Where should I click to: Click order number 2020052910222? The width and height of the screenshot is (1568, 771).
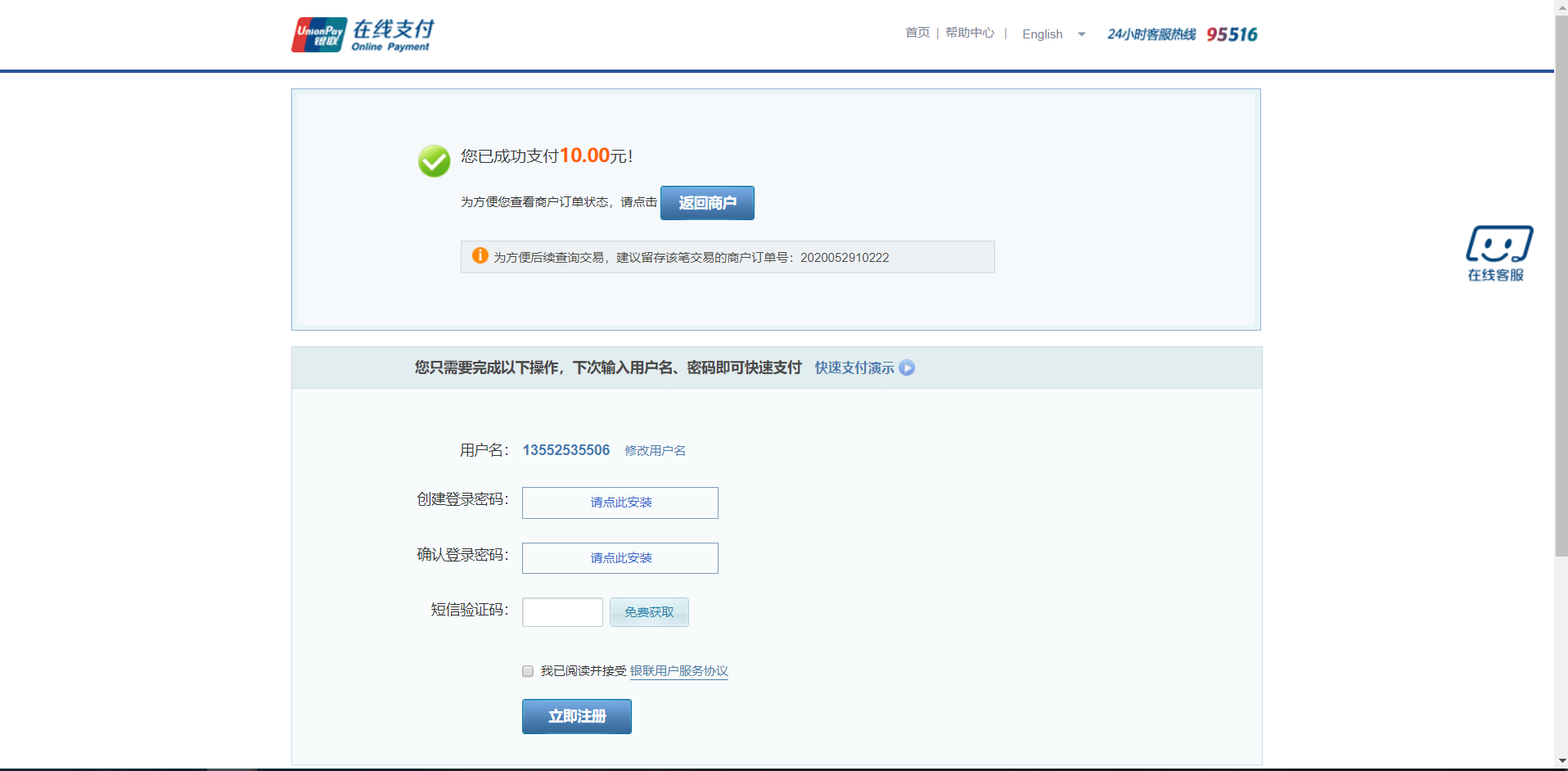point(845,258)
